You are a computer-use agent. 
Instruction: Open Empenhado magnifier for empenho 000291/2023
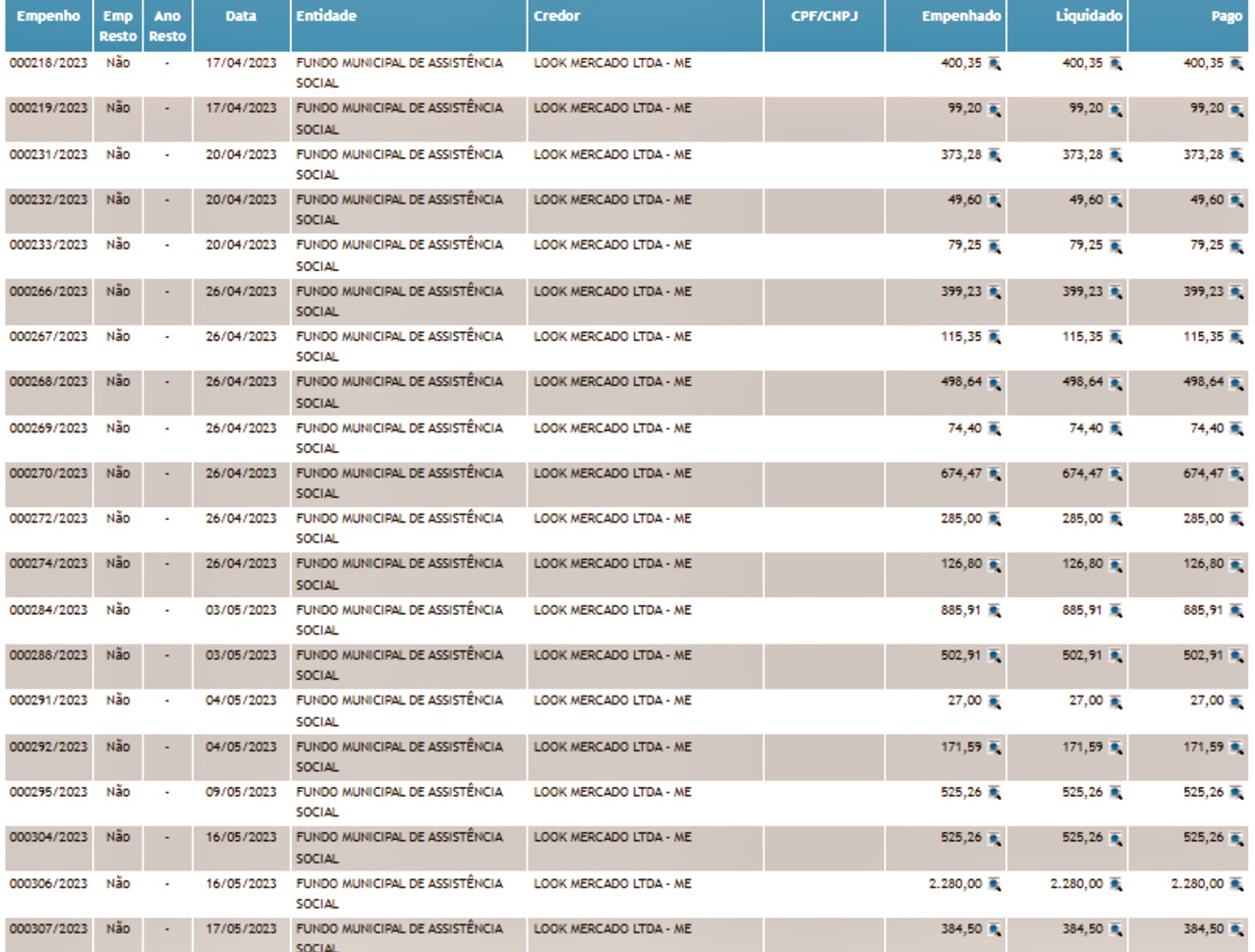pyautogui.click(x=995, y=701)
